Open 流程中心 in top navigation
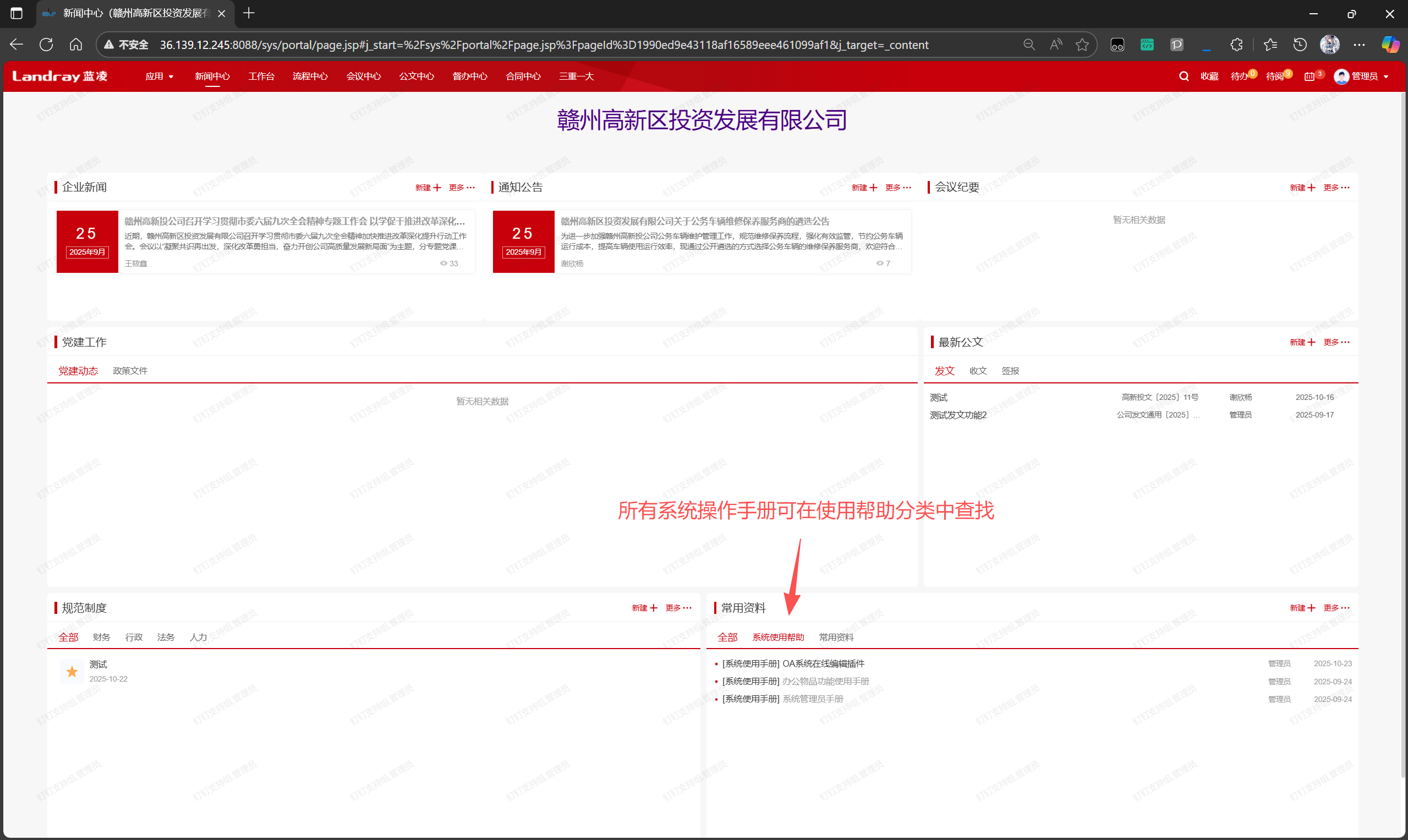 [x=310, y=76]
